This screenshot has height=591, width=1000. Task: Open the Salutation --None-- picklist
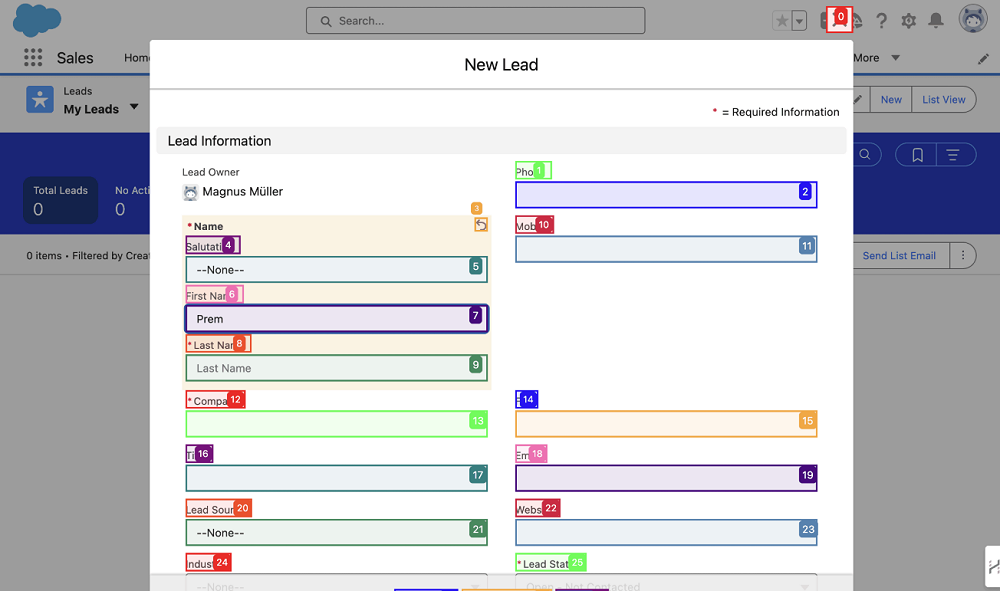point(337,269)
